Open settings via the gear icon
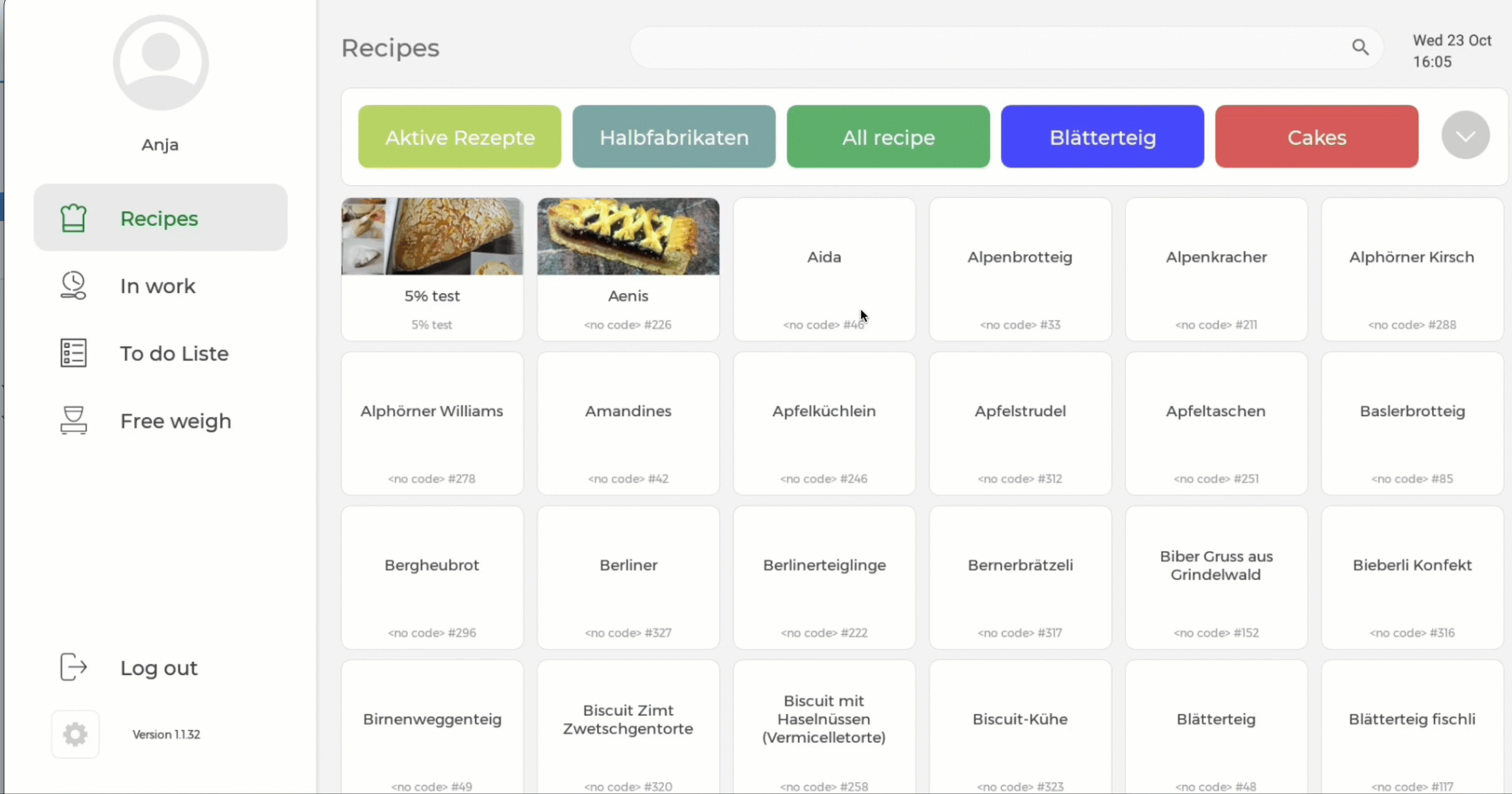The width and height of the screenshot is (1512, 794). click(75, 734)
